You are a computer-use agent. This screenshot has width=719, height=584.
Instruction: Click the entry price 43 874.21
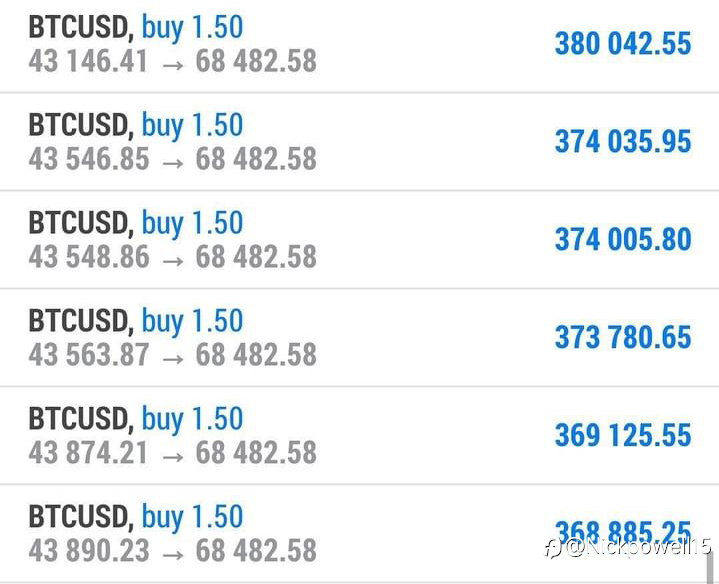88,452
